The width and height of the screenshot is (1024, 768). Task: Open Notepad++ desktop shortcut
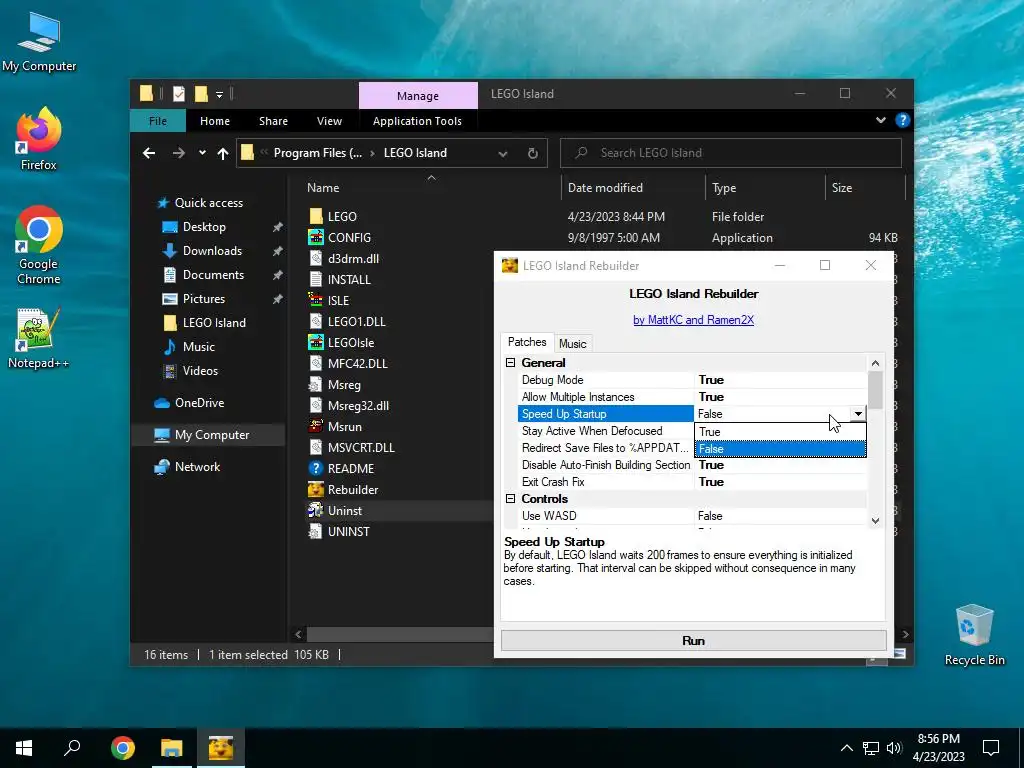[39, 338]
